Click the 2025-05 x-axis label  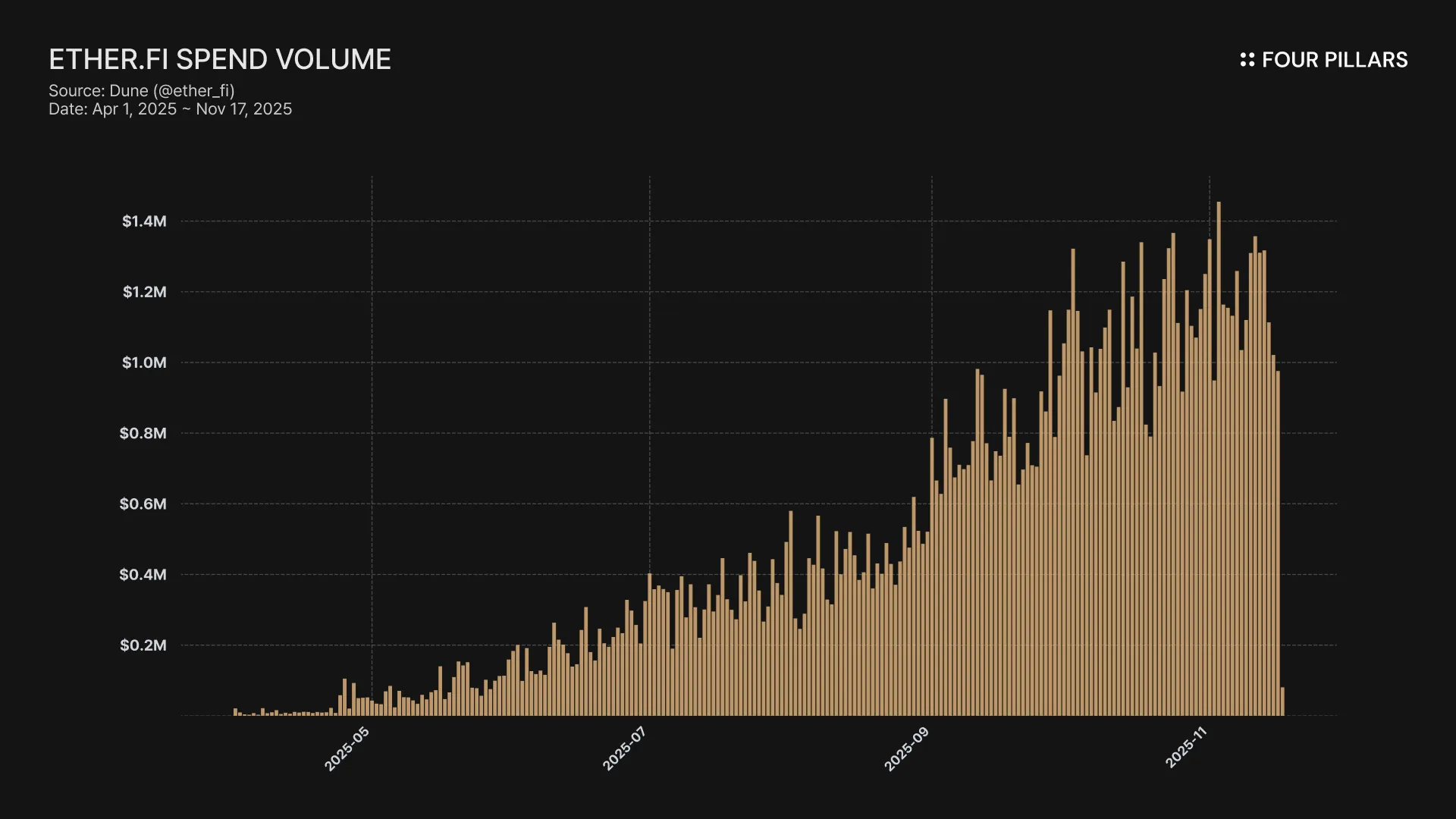pos(347,748)
